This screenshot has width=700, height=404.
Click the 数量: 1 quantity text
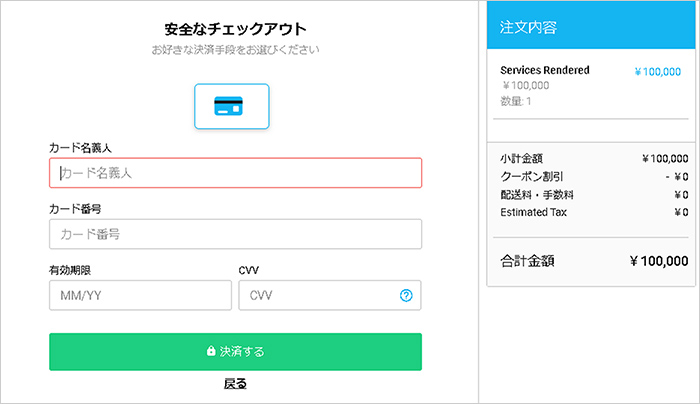518,101
